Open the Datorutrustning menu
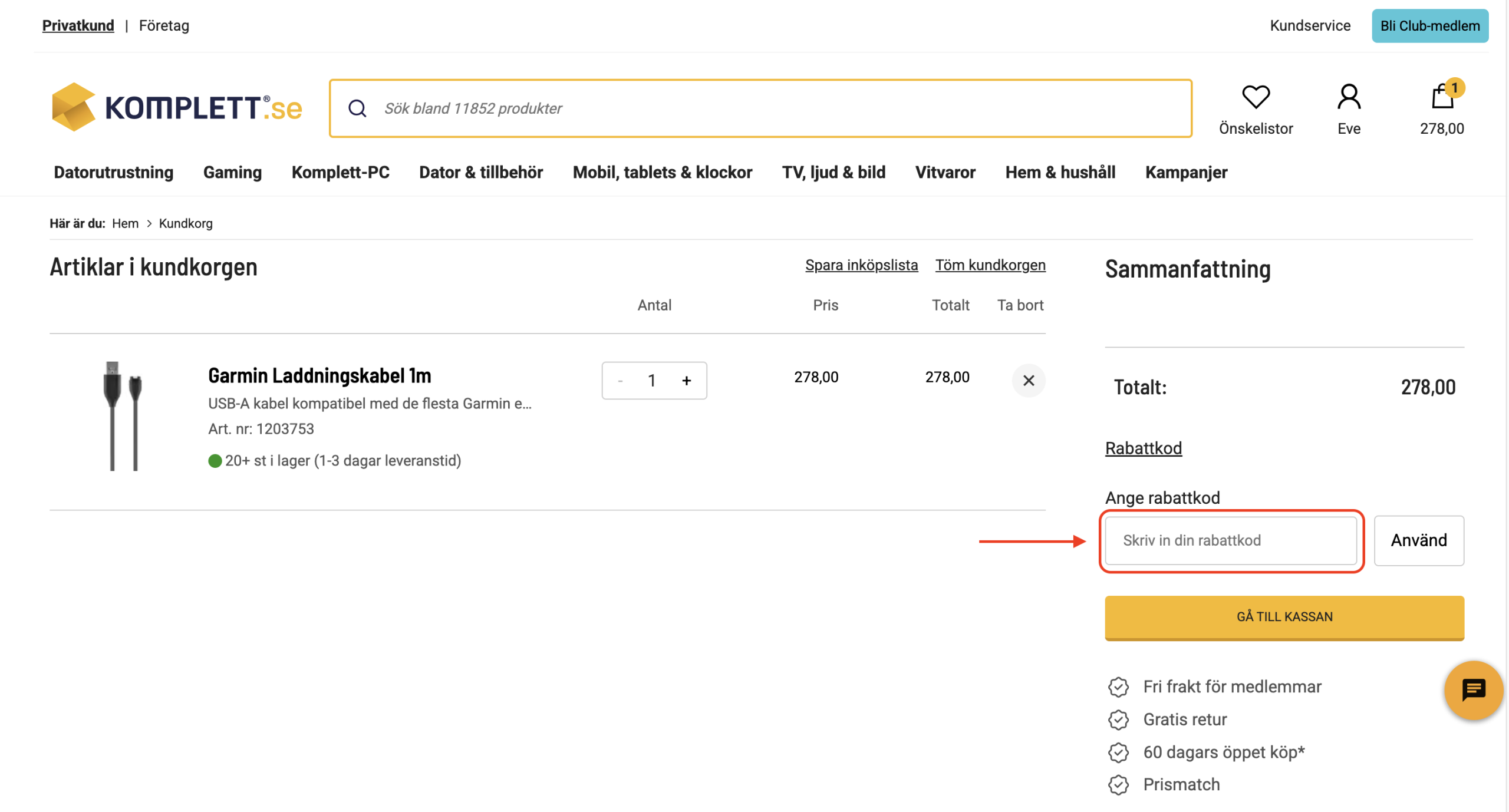Image resolution: width=1509 pixels, height=812 pixels. click(114, 173)
